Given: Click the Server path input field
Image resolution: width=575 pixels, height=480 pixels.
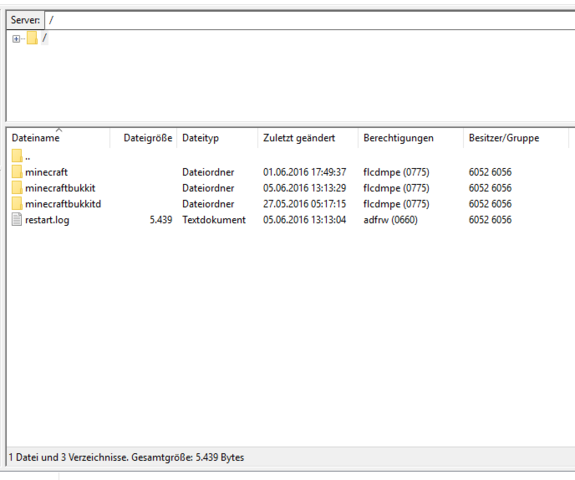Looking at the screenshot, I should coord(310,20).
